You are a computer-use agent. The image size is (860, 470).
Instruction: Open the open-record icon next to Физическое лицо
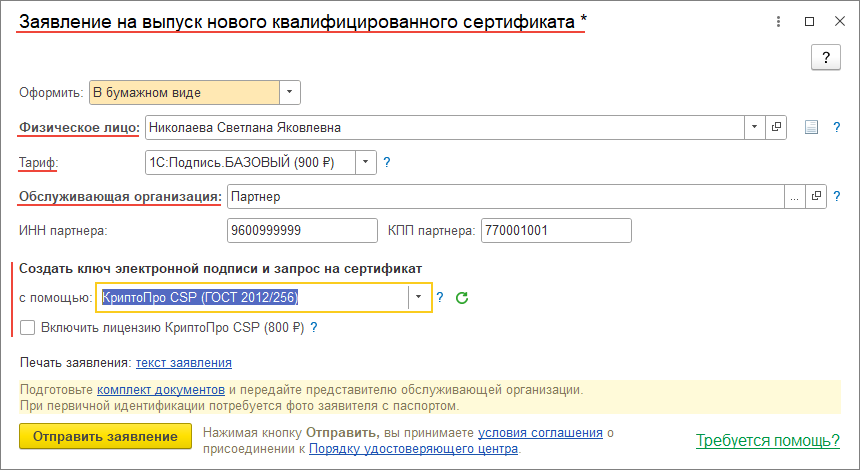point(775,128)
